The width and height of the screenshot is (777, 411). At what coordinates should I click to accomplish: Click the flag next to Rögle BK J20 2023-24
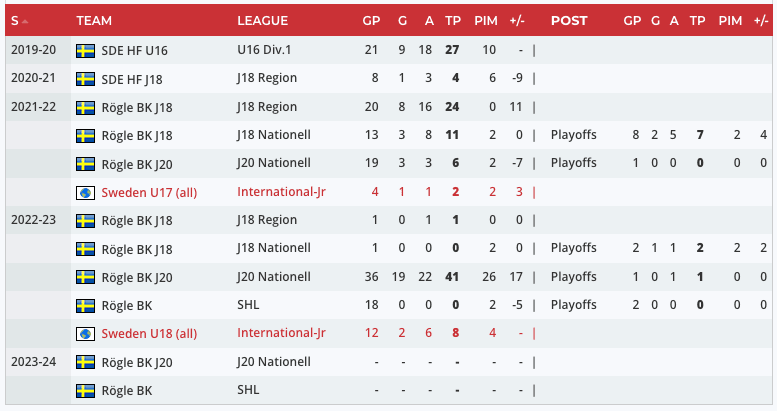85,362
